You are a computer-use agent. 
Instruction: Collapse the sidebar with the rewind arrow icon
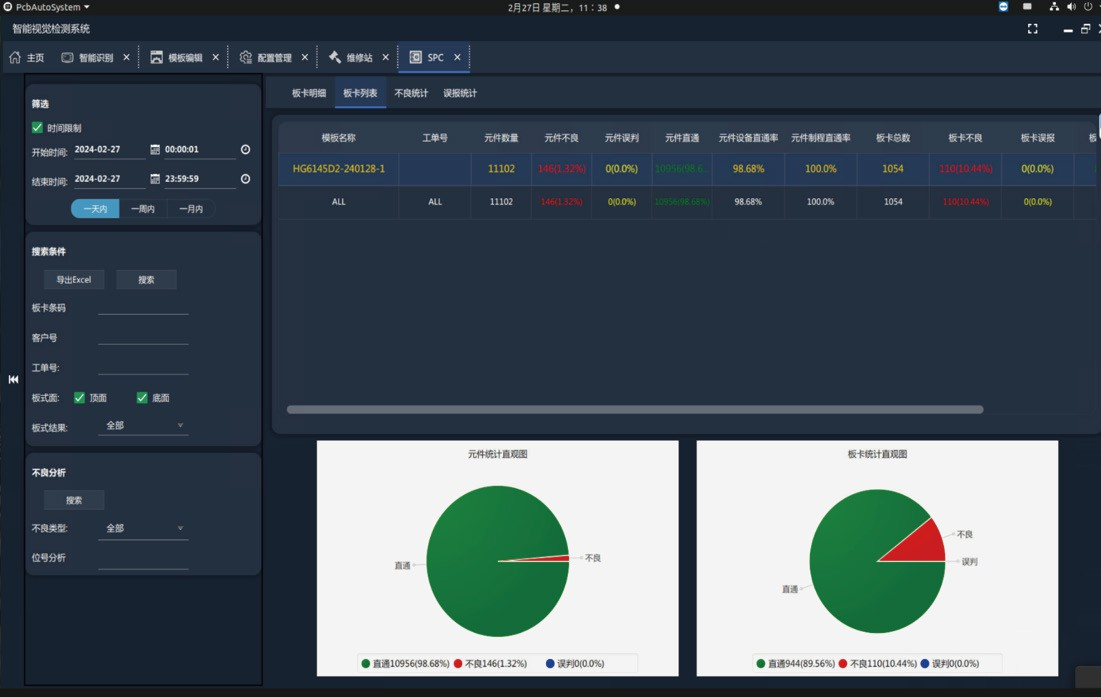click(13, 379)
